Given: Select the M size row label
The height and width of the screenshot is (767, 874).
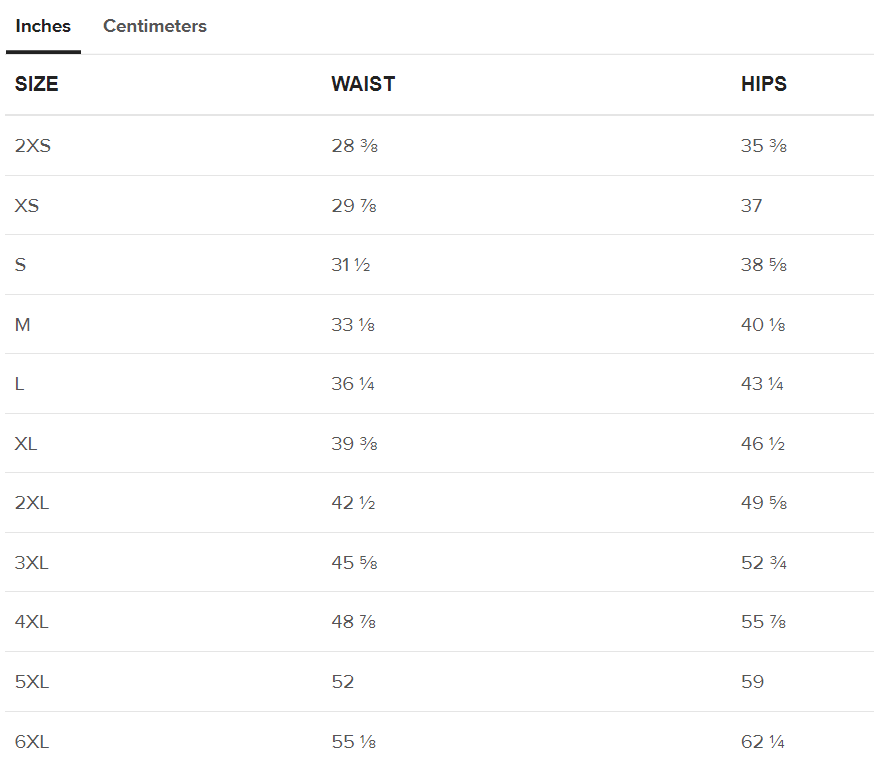Looking at the screenshot, I should 23,325.
